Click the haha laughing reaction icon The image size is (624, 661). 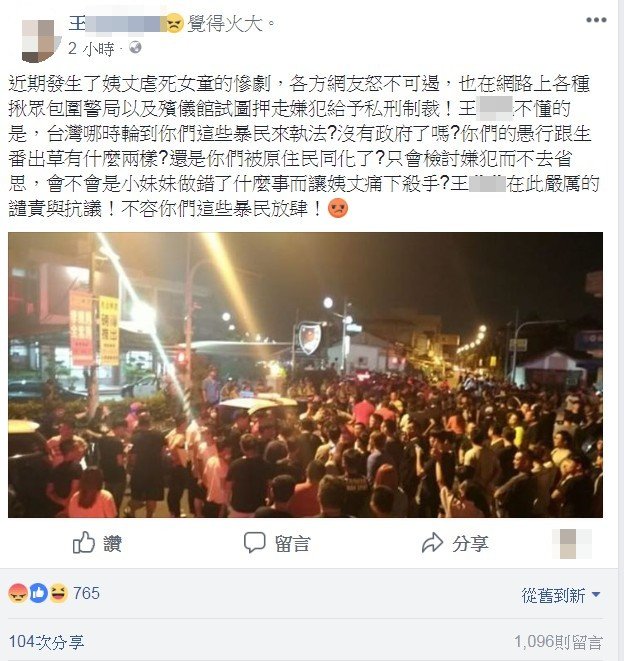(x=59, y=593)
